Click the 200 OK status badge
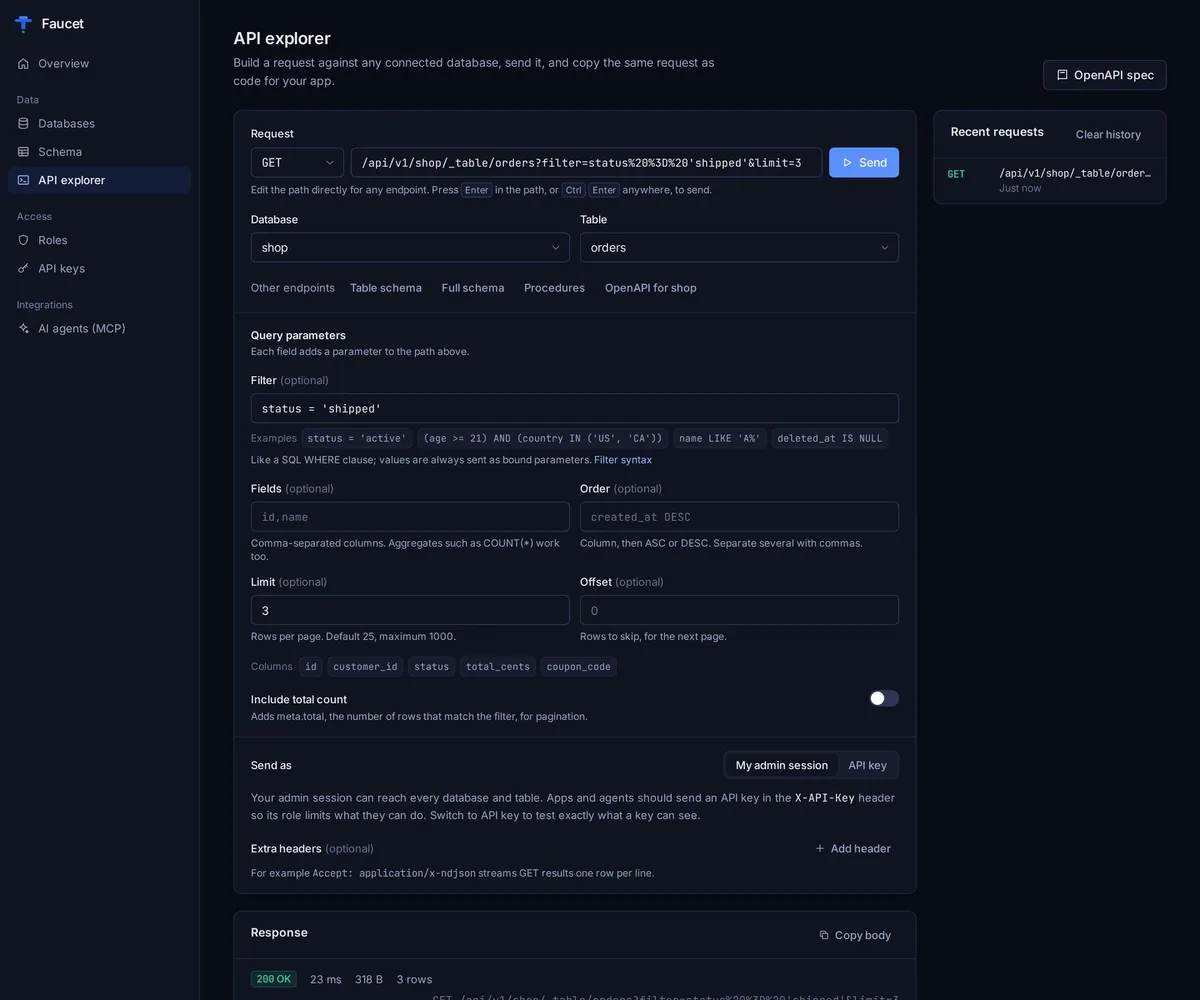1200x1000 pixels. tap(274, 979)
